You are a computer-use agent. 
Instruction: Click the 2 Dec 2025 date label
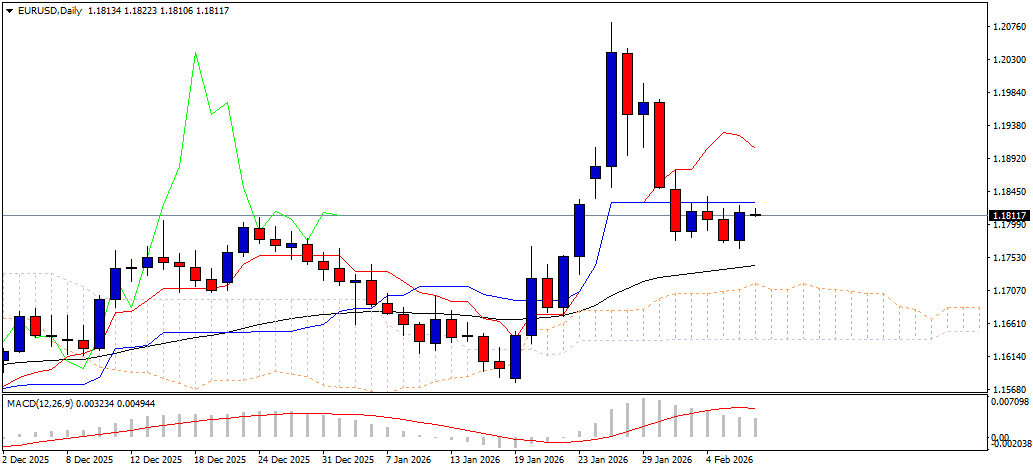26,460
